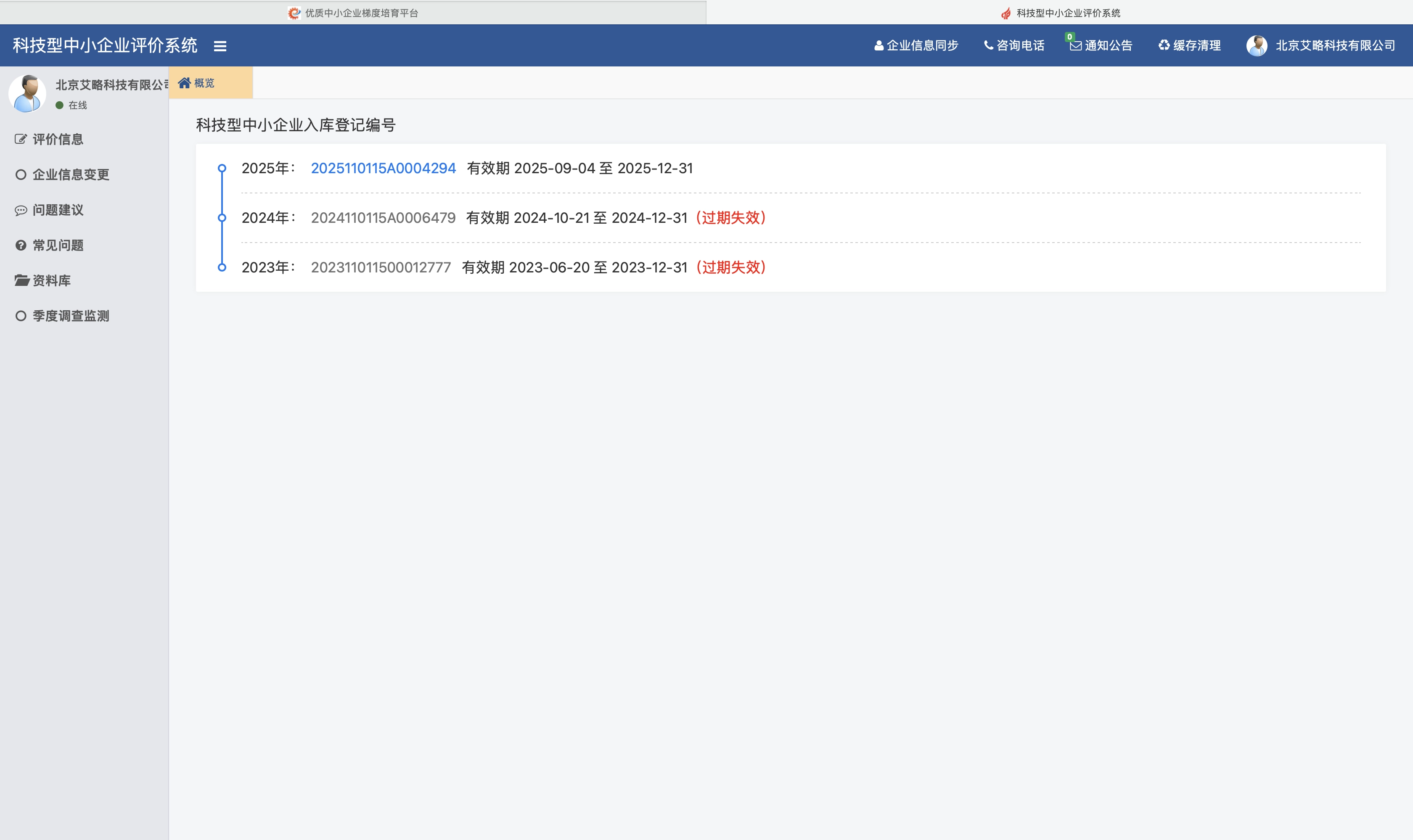The height and width of the screenshot is (840, 1413).
Task: Click the 2024年 timeline marker dot
Action: tap(222, 218)
